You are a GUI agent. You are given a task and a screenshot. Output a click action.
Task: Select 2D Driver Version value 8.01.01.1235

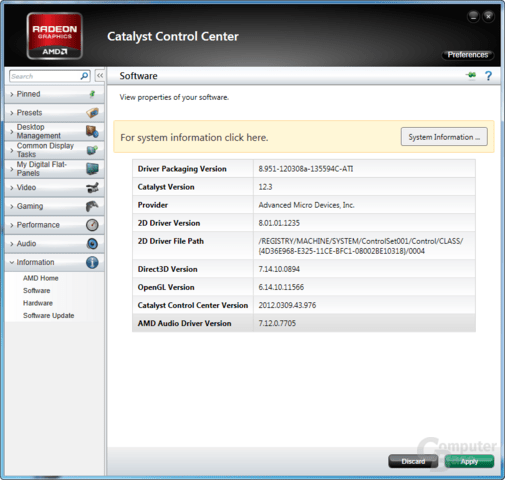click(279, 223)
